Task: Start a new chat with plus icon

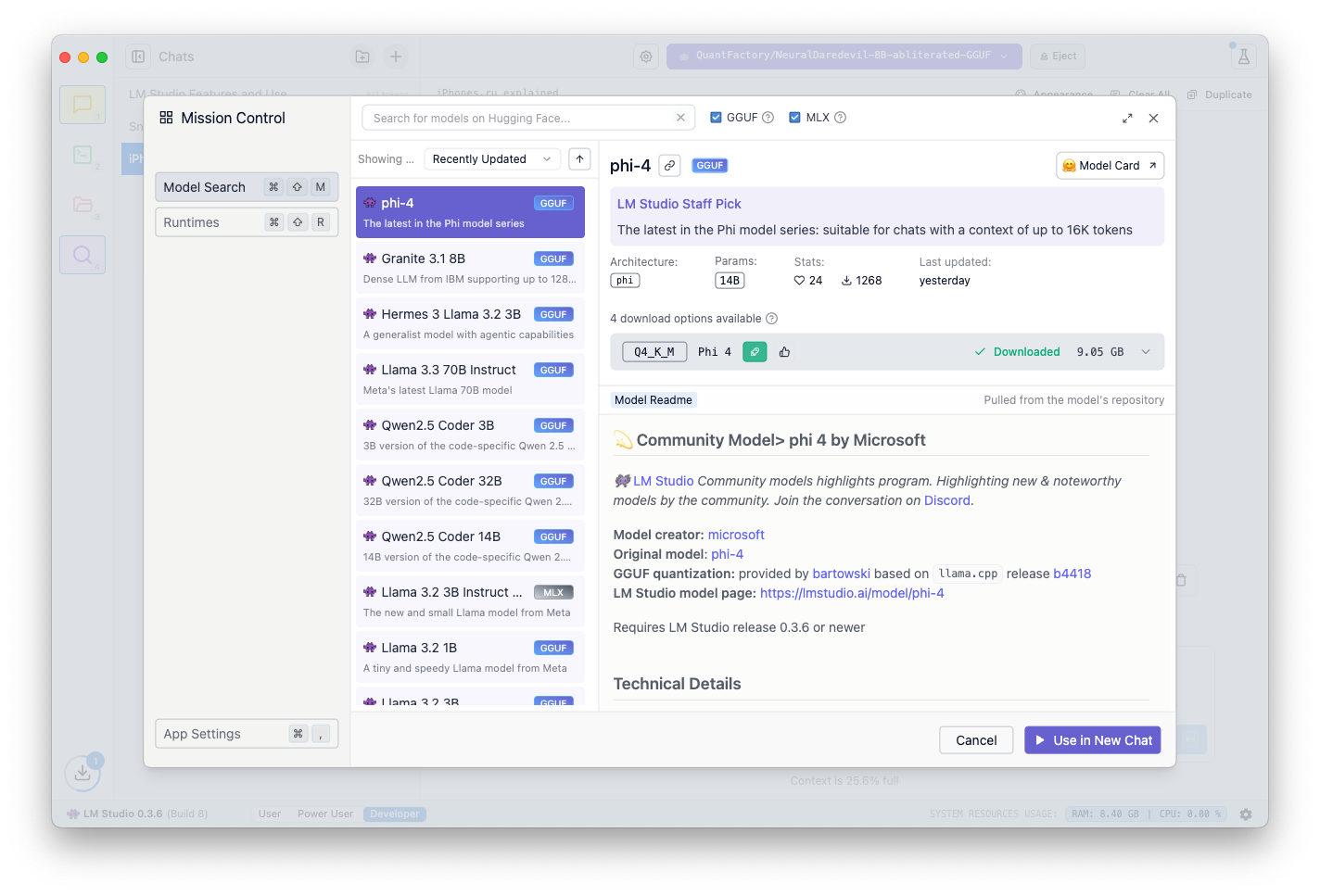Action: (396, 57)
